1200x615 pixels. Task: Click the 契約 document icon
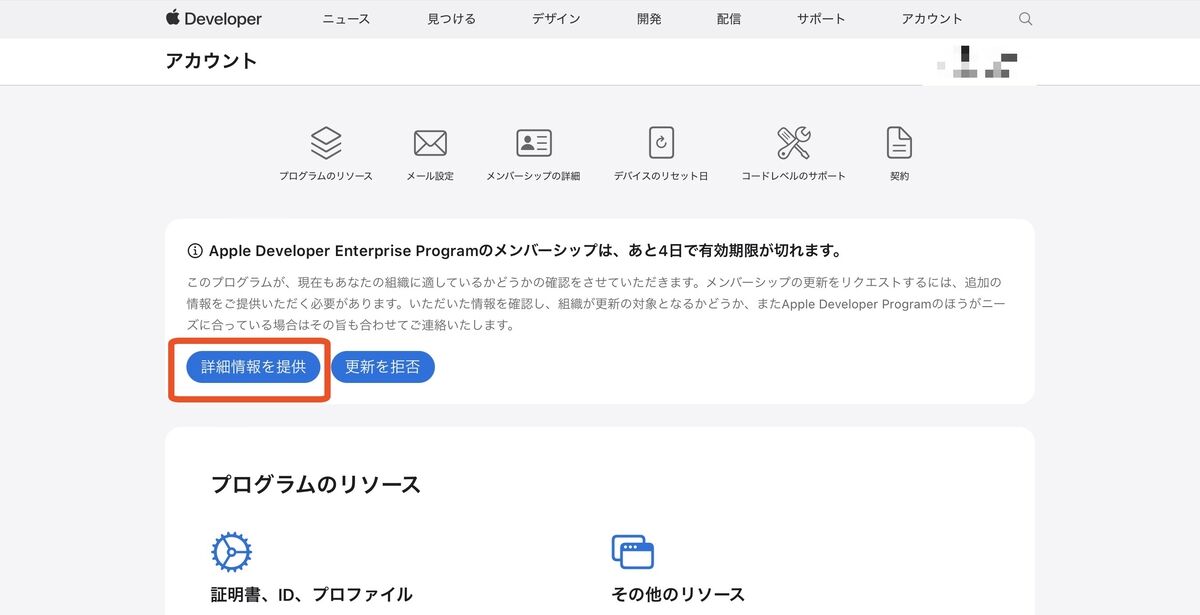click(899, 143)
